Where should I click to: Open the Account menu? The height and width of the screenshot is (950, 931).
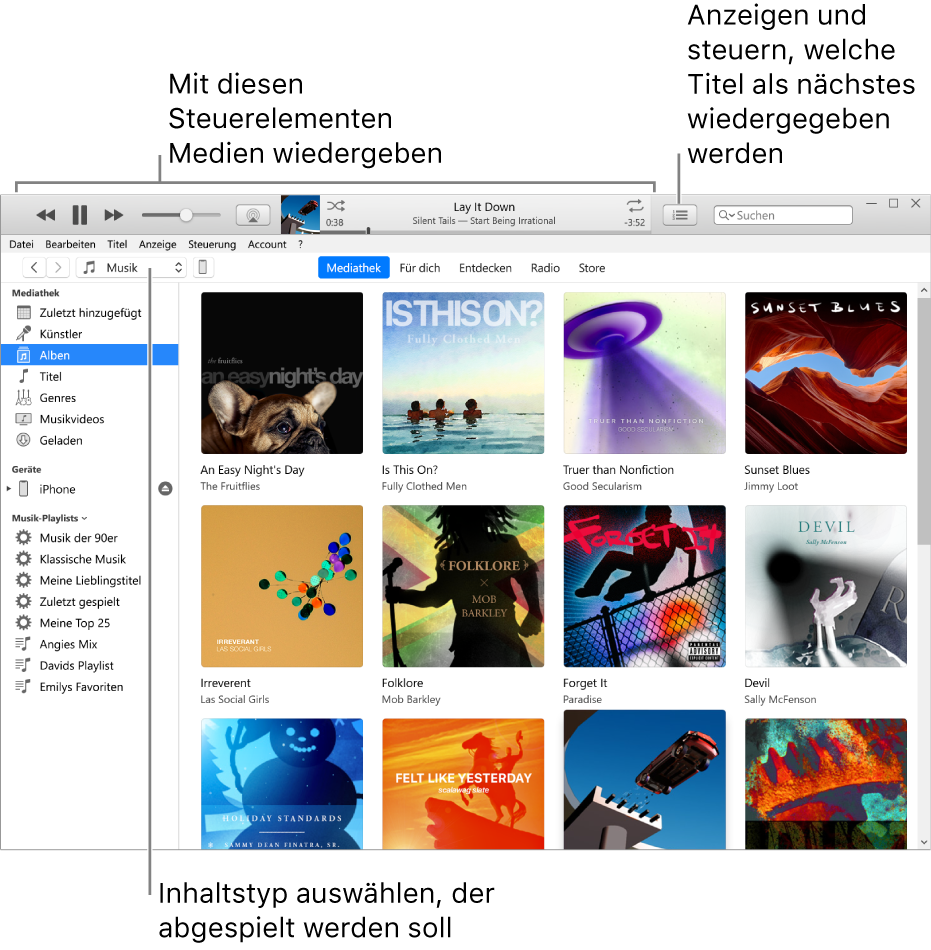267,244
